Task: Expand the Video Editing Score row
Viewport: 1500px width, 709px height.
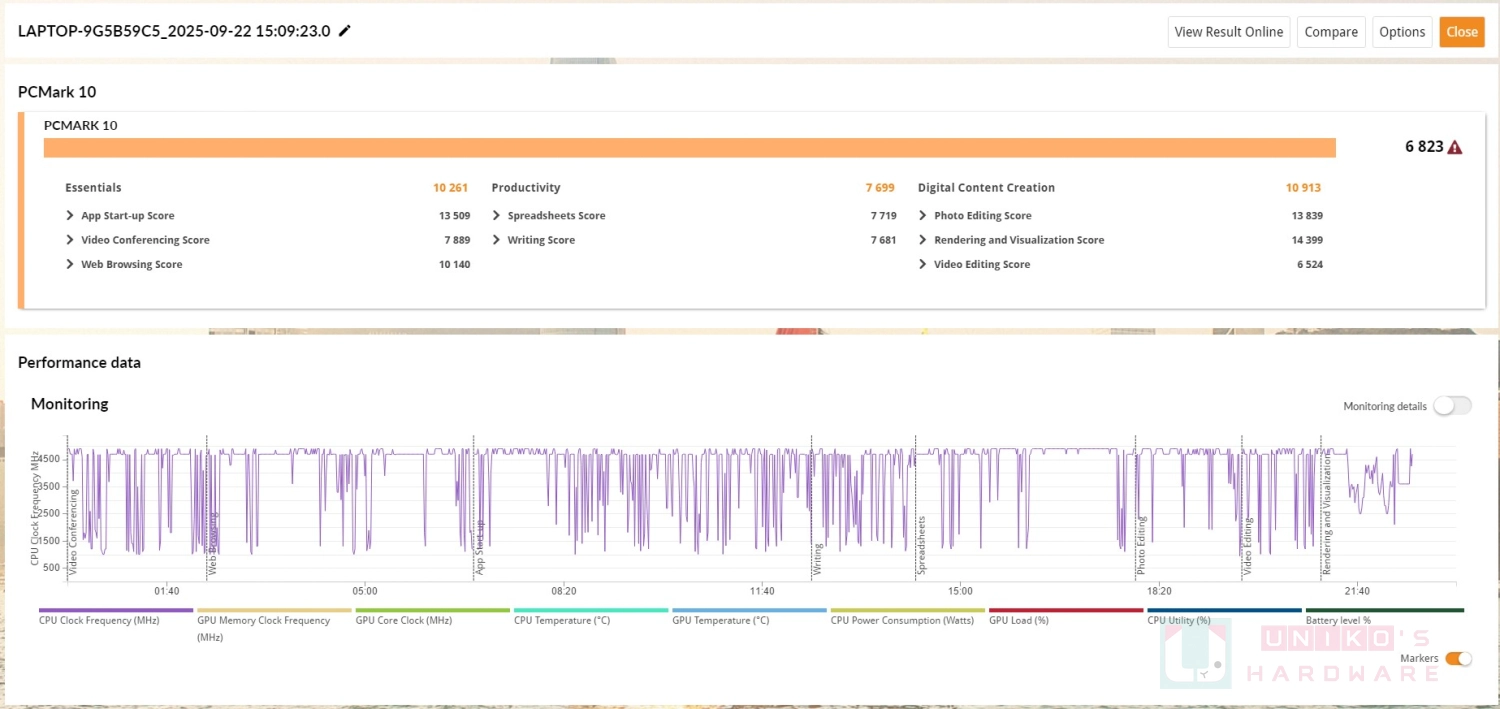Action: click(x=923, y=265)
